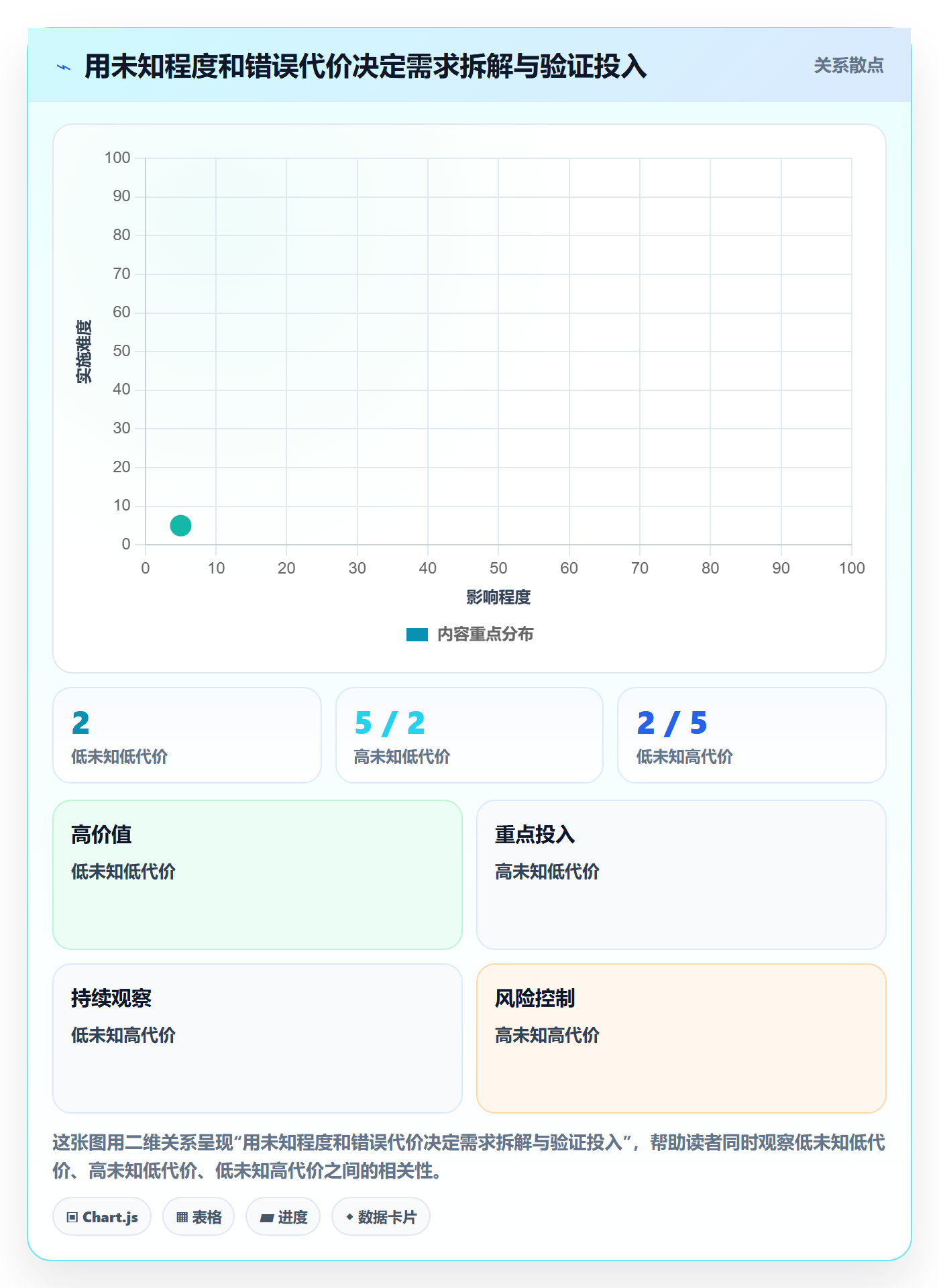Open the 高价值 quadrant card
939x1288 pixels.
258,875
